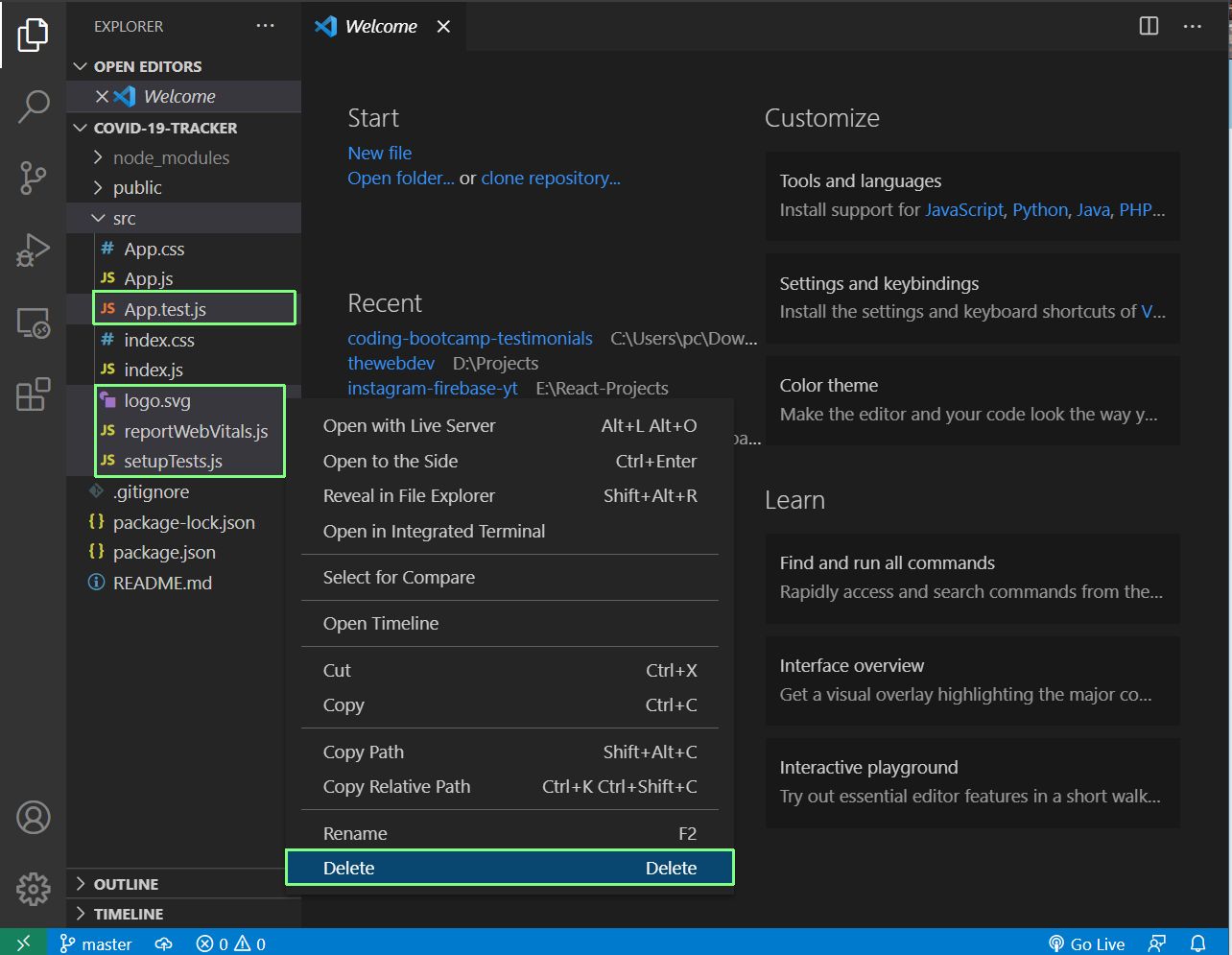Expand the node_modules folder
Image resolution: width=1232 pixels, height=955 pixels.
[184, 157]
